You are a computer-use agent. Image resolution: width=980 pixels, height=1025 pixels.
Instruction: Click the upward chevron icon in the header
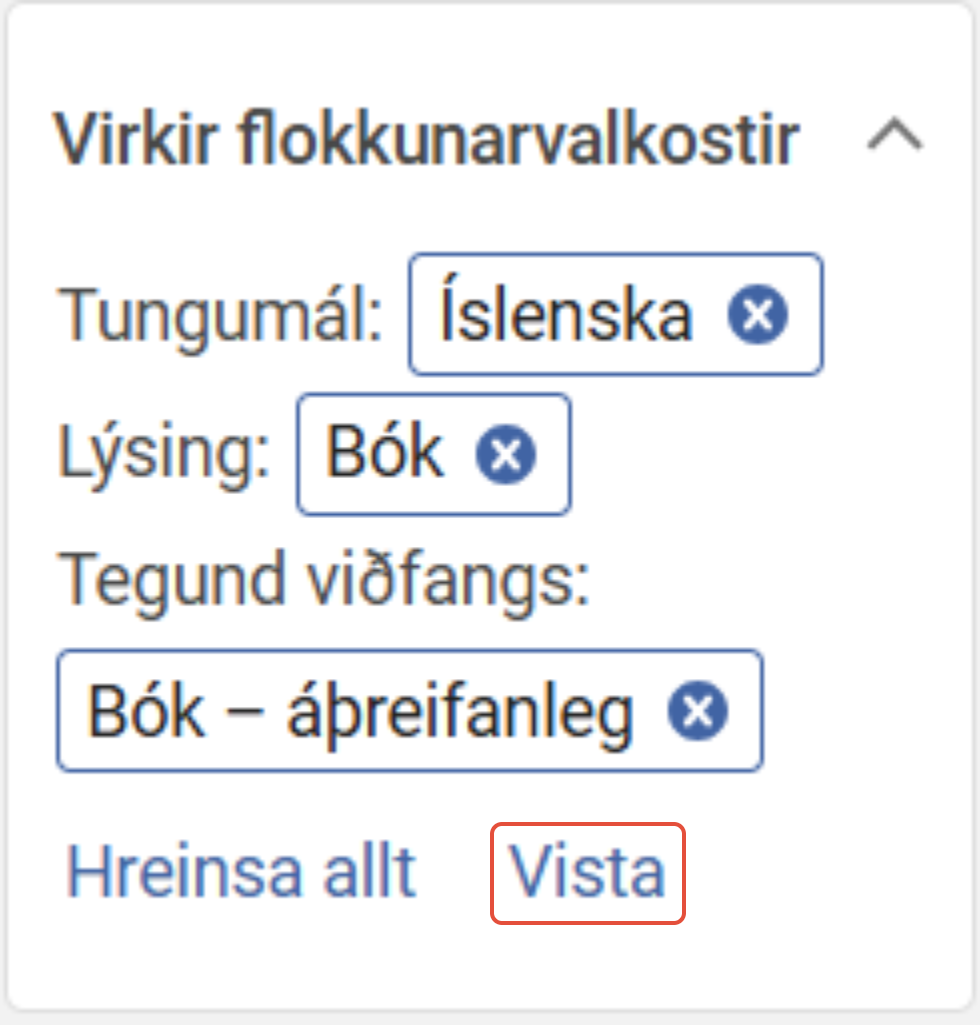895,135
